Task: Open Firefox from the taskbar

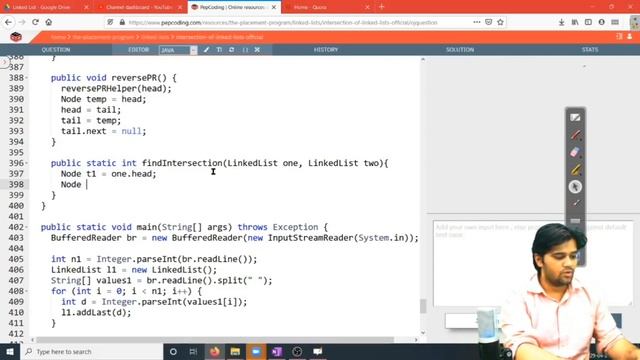Action: 215,351
